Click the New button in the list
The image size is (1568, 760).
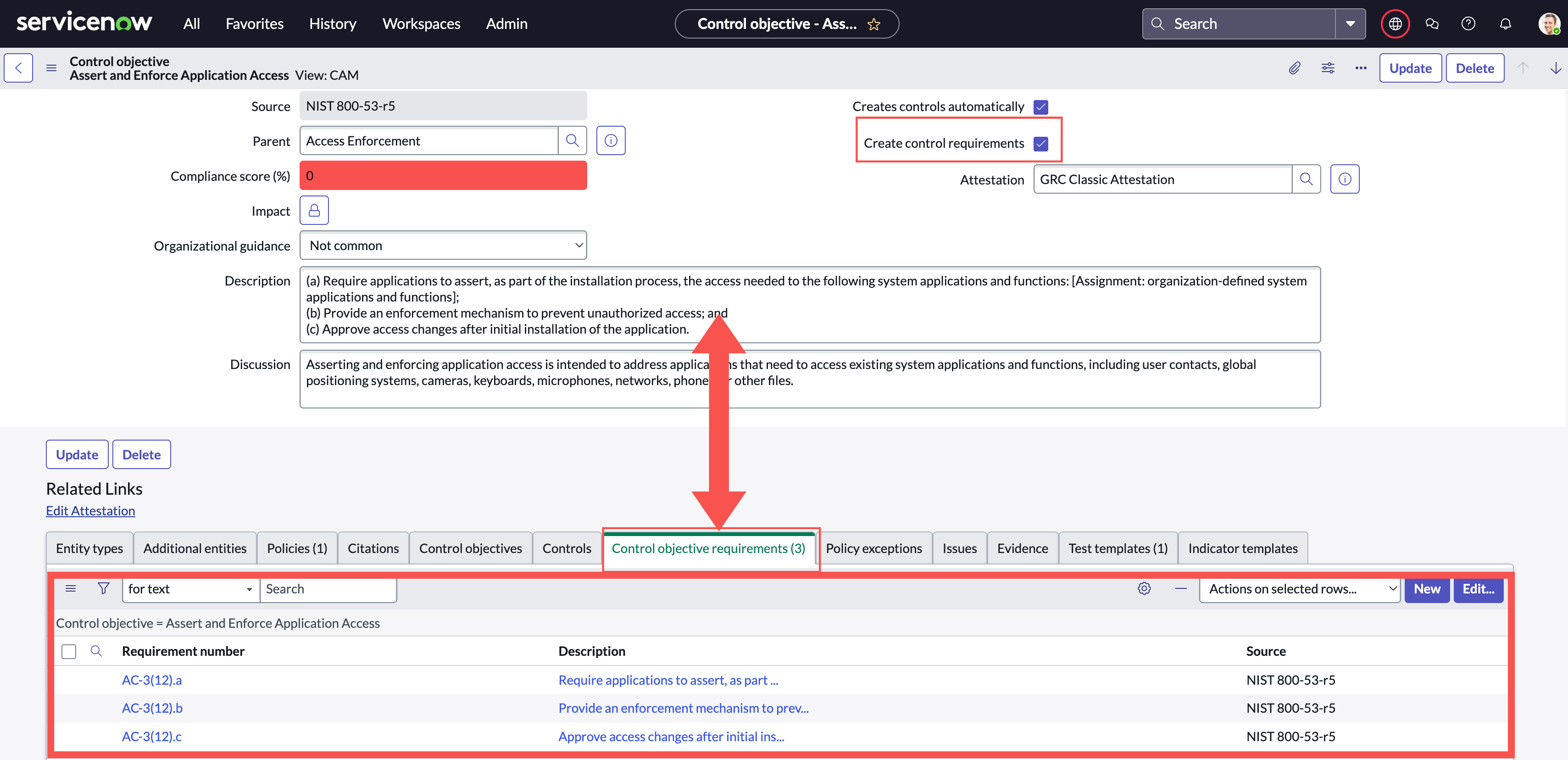pyautogui.click(x=1426, y=589)
